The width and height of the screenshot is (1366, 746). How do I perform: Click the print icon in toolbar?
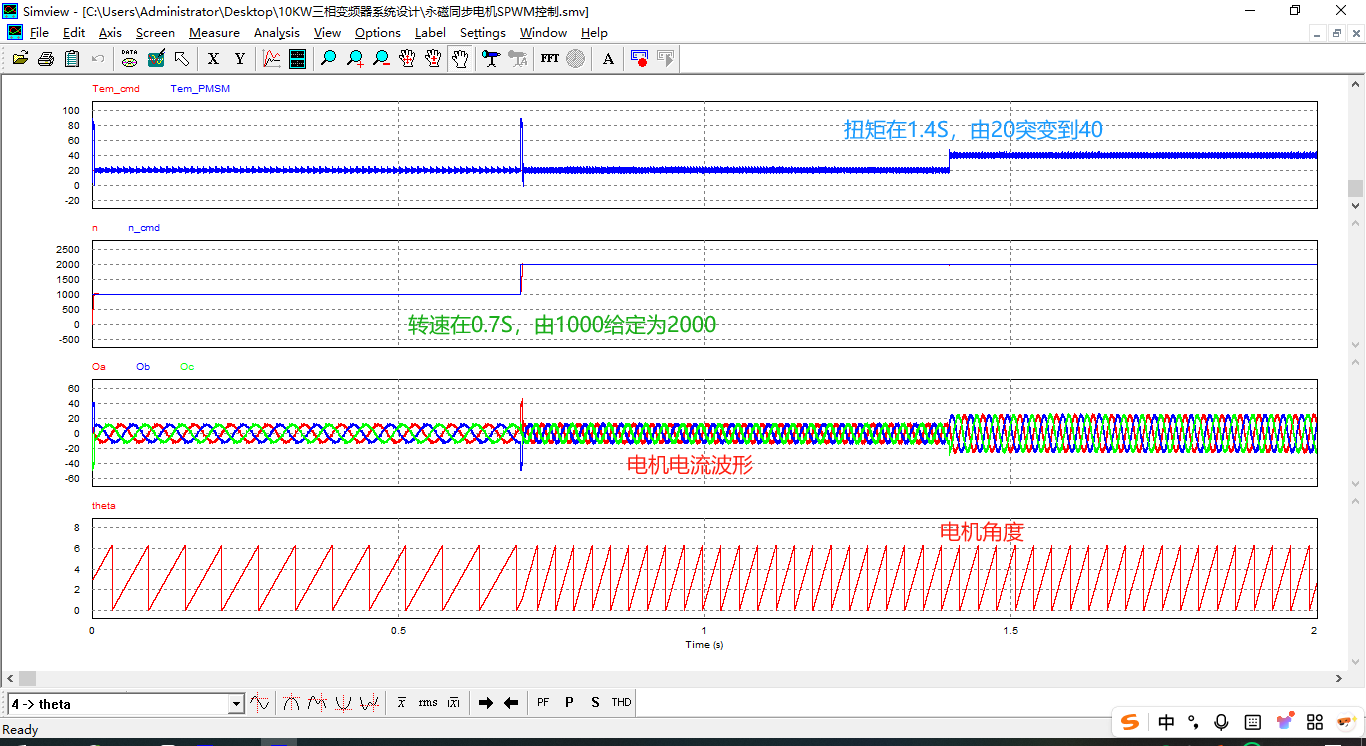tap(46, 59)
